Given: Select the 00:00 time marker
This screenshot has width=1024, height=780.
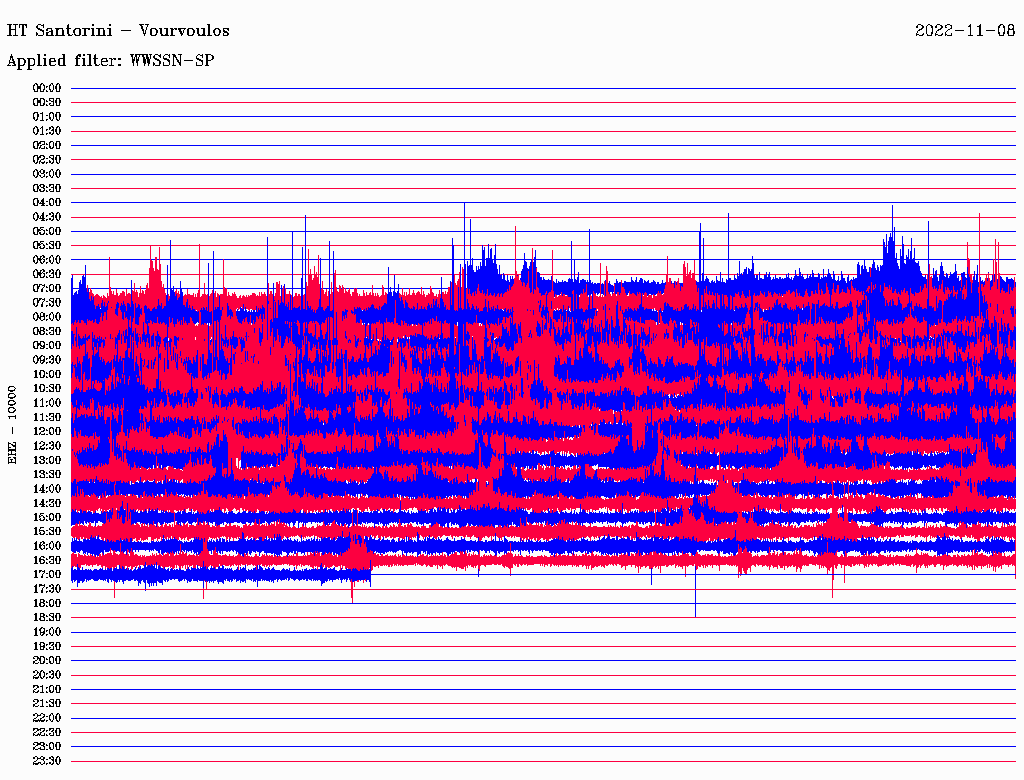Looking at the screenshot, I should tap(47, 88).
